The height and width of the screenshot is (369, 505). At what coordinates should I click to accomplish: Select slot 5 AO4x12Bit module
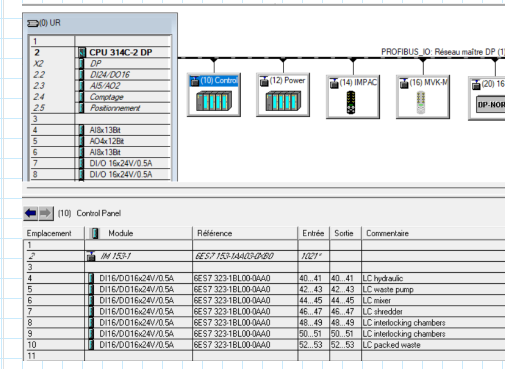pos(100,141)
